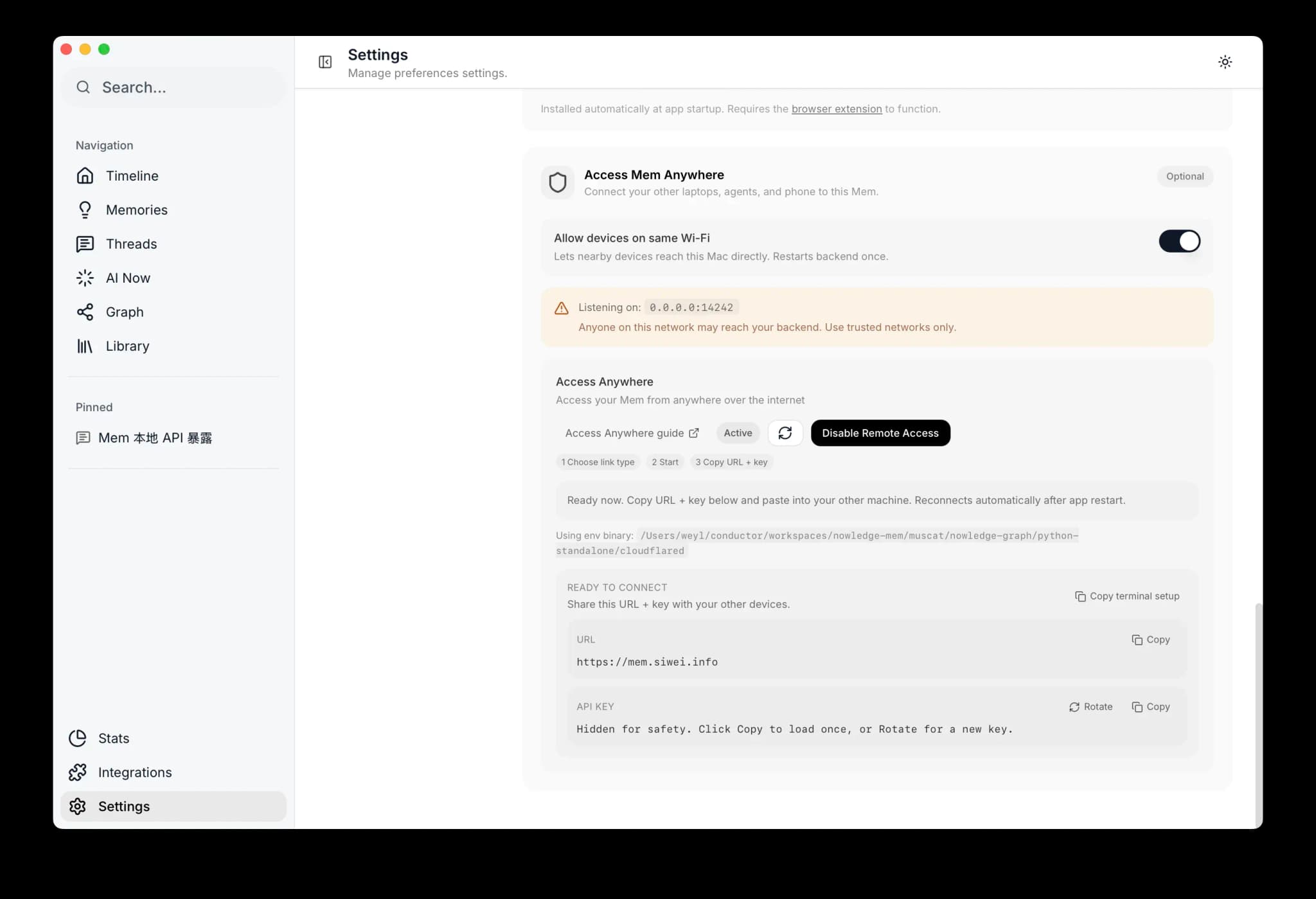Click the Search field in the sidebar

(172, 87)
